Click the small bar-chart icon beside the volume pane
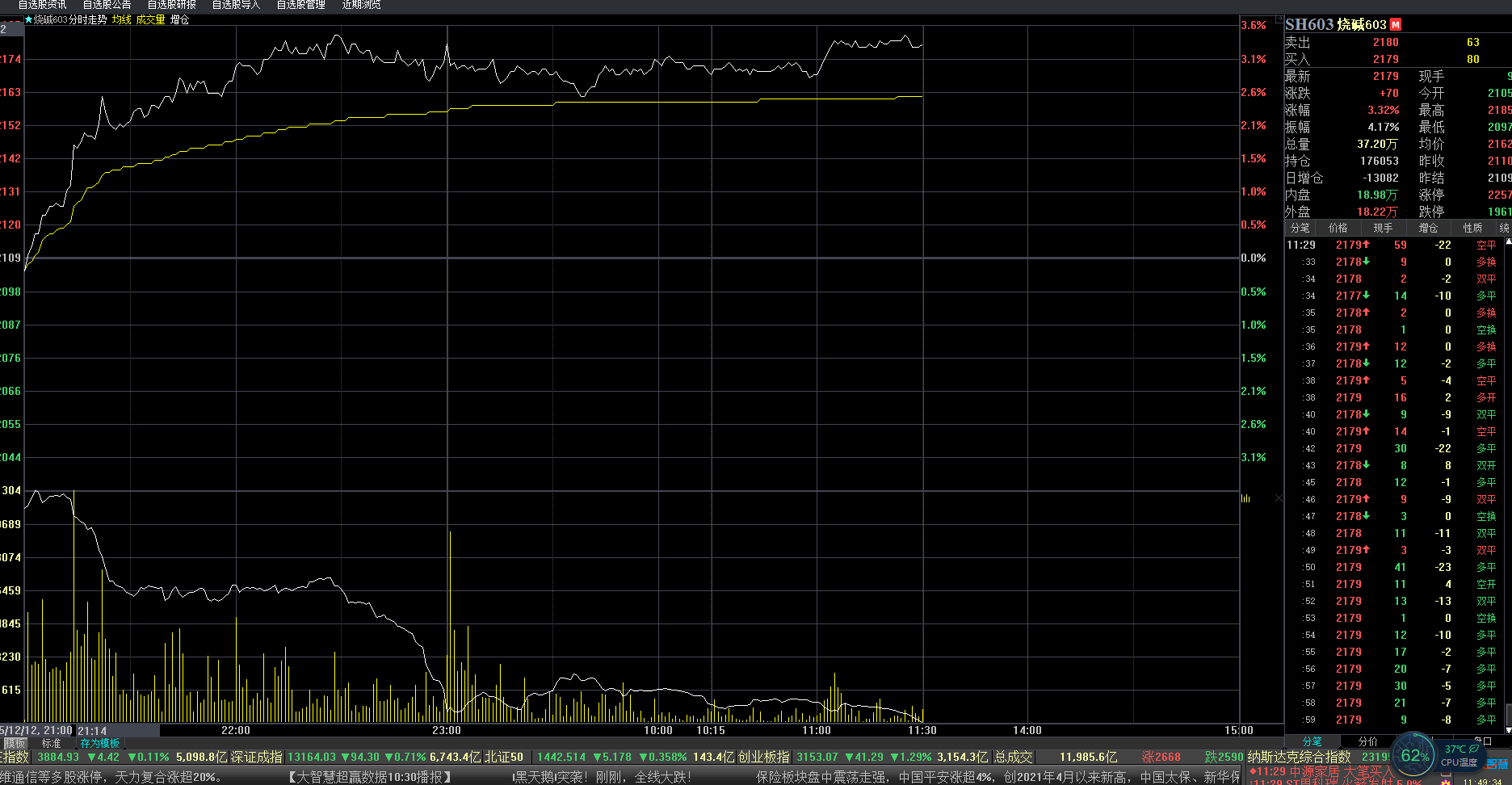The height and width of the screenshot is (785, 1512). click(1245, 498)
